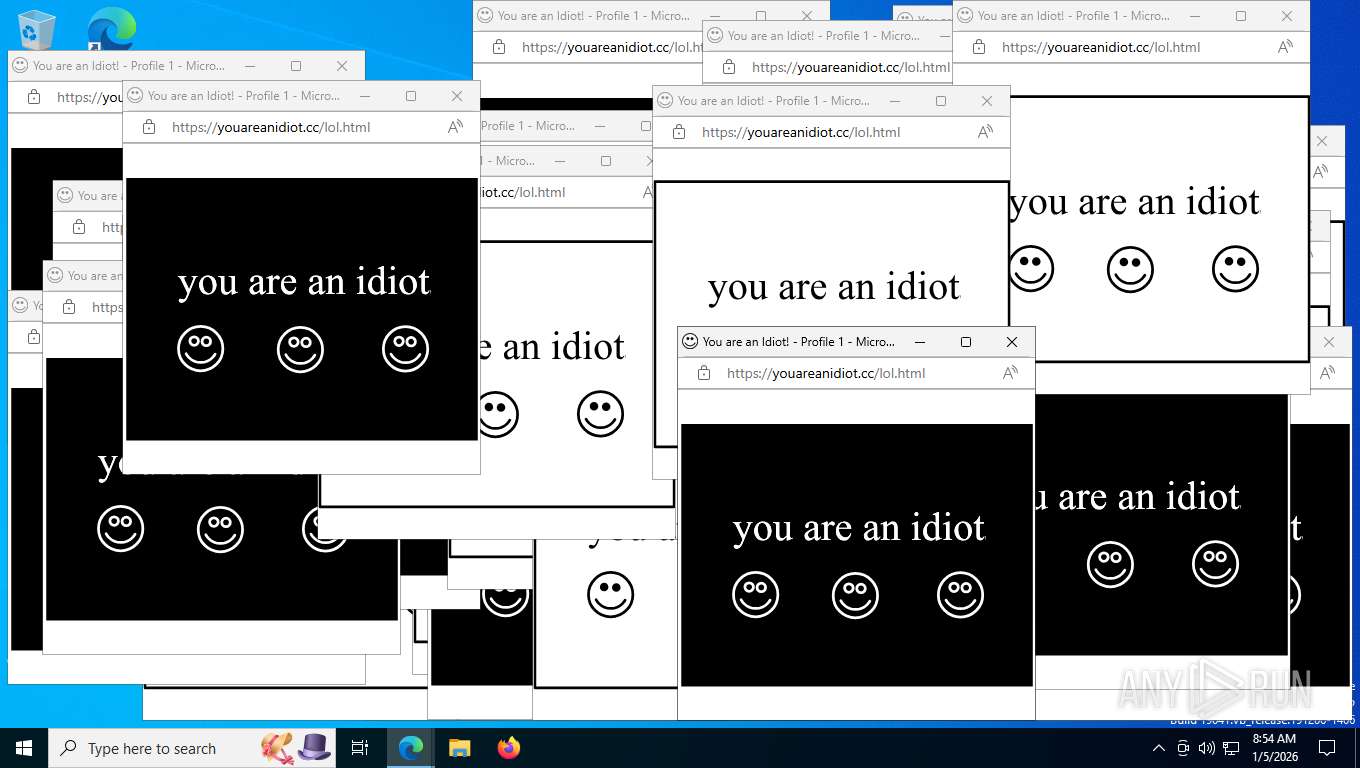The height and width of the screenshot is (768, 1360).
Task: Close the top-left front black-content popup window
Action: [x=457, y=96]
